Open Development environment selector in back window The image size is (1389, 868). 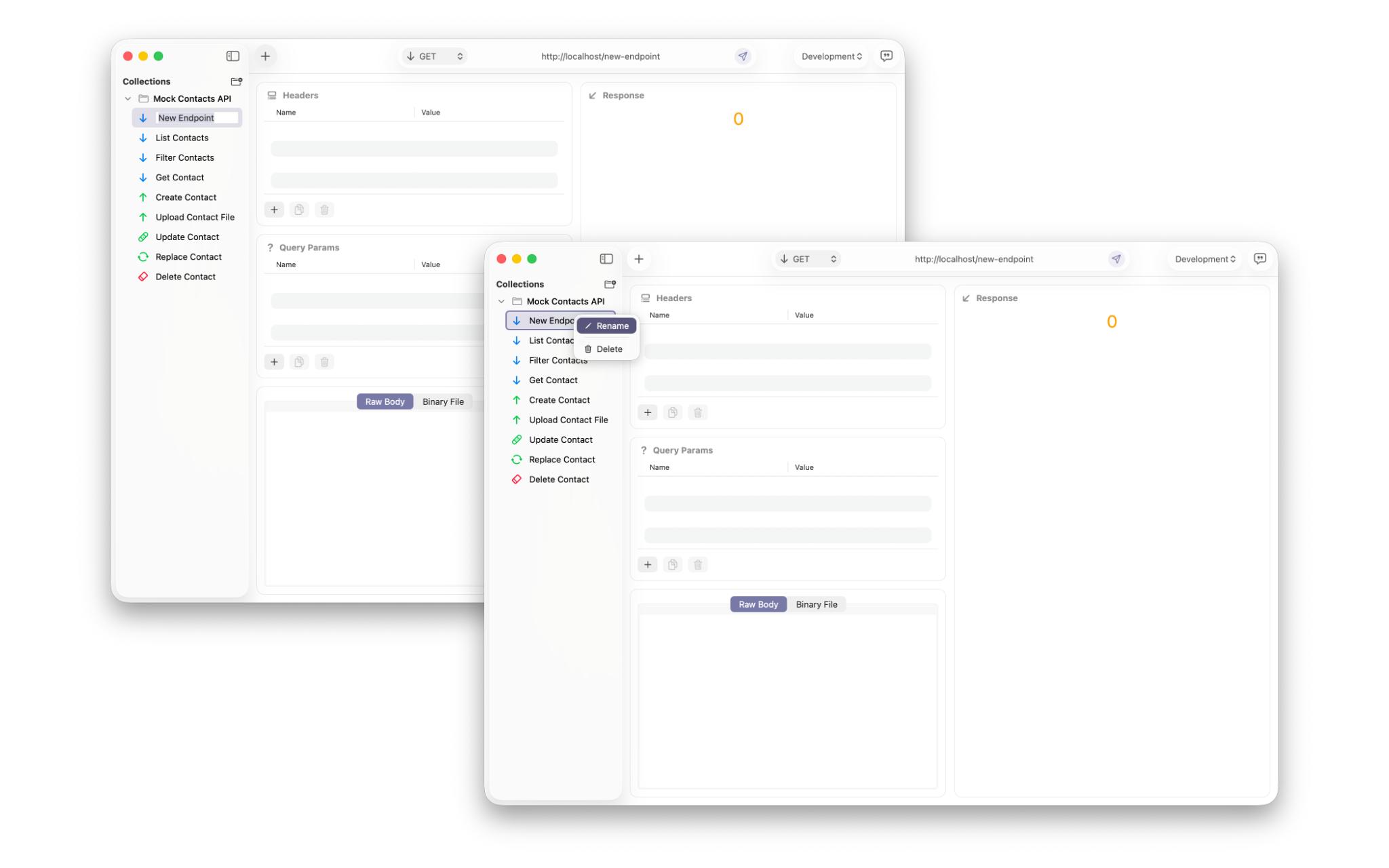click(832, 56)
